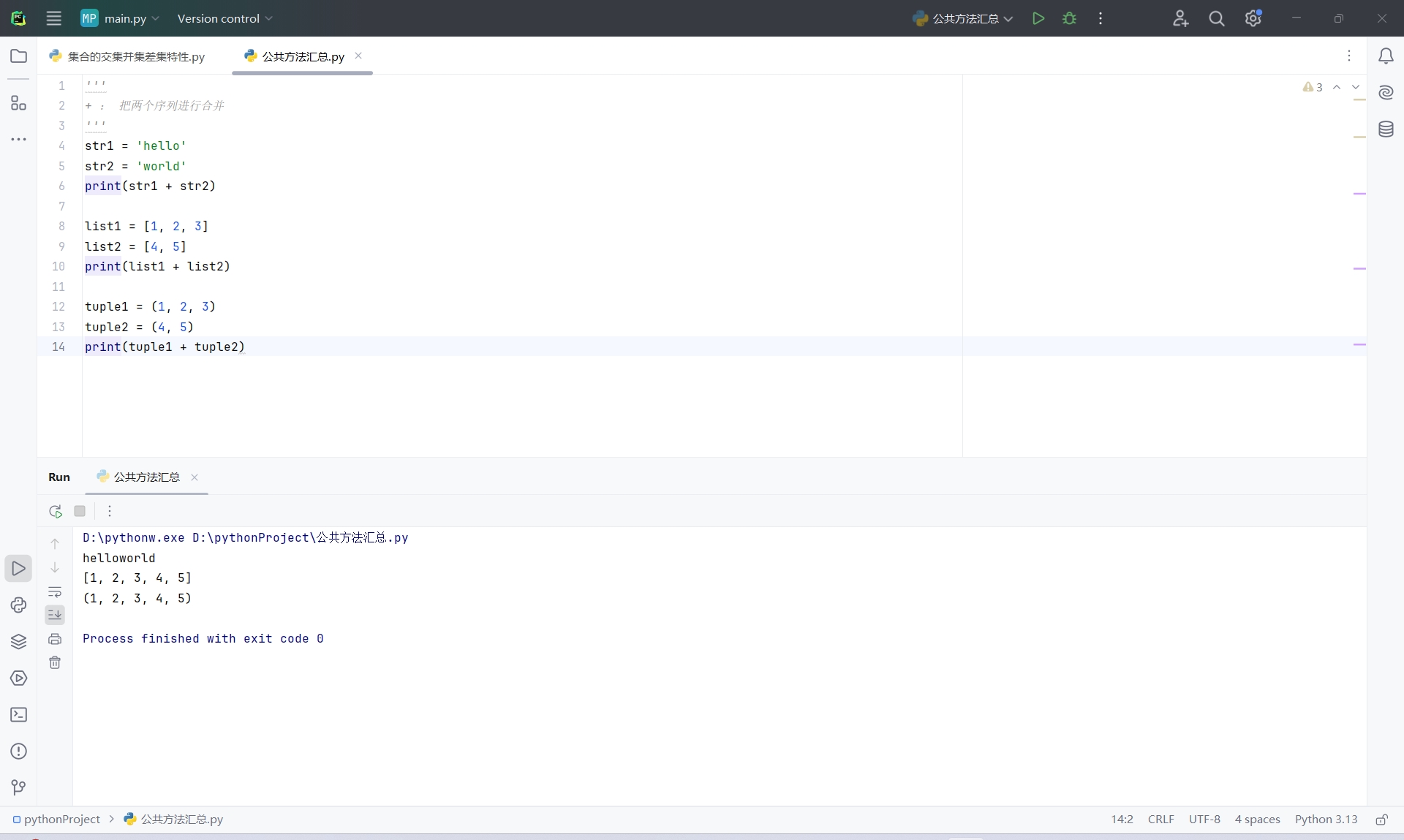Viewport: 1404px width, 840px height.
Task: Open the Python Packages layers icon
Action: (x=18, y=641)
